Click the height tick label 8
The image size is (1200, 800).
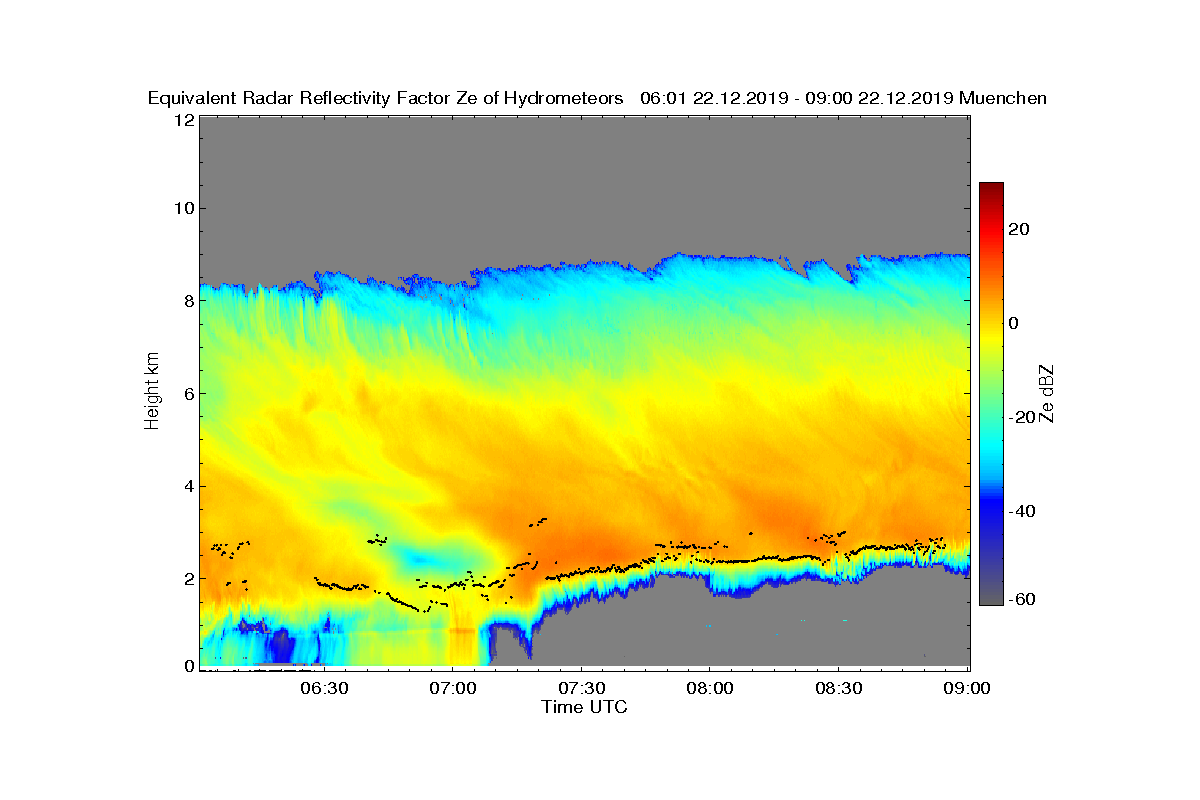click(x=187, y=301)
